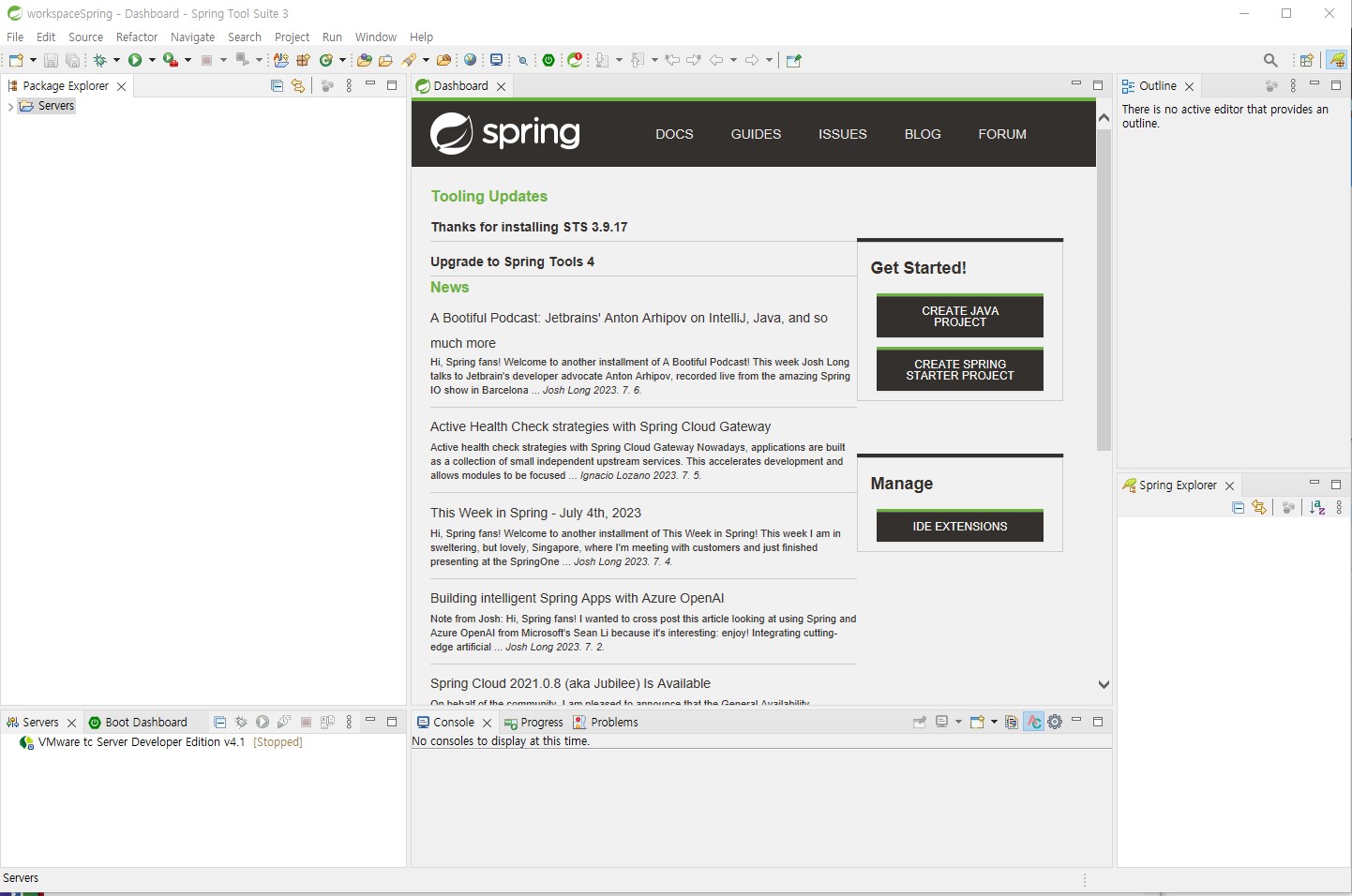The width and height of the screenshot is (1352, 896).
Task: Click the New file toolbar icon
Action: click(16, 60)
